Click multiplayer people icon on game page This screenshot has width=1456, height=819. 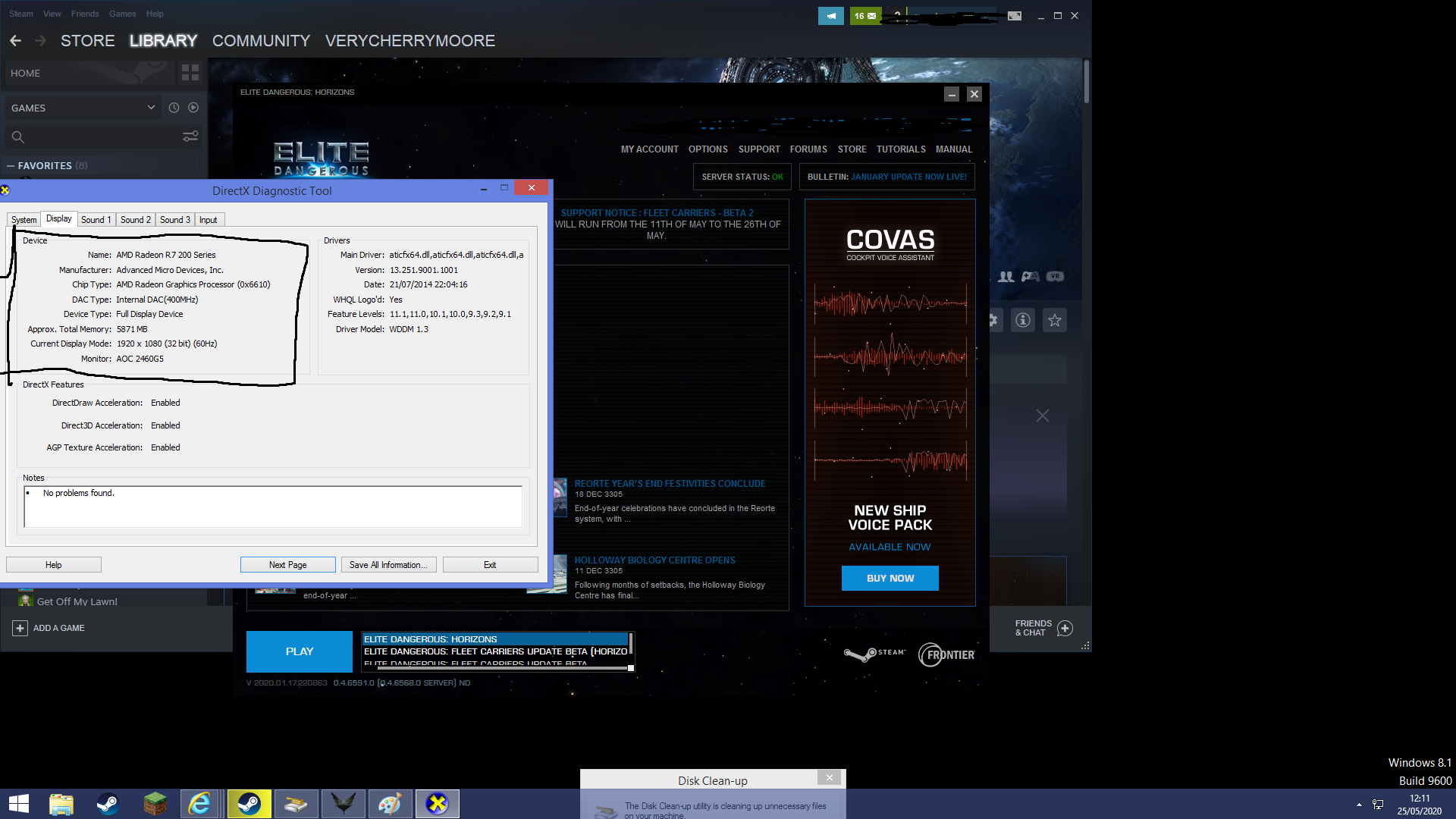1006,277
